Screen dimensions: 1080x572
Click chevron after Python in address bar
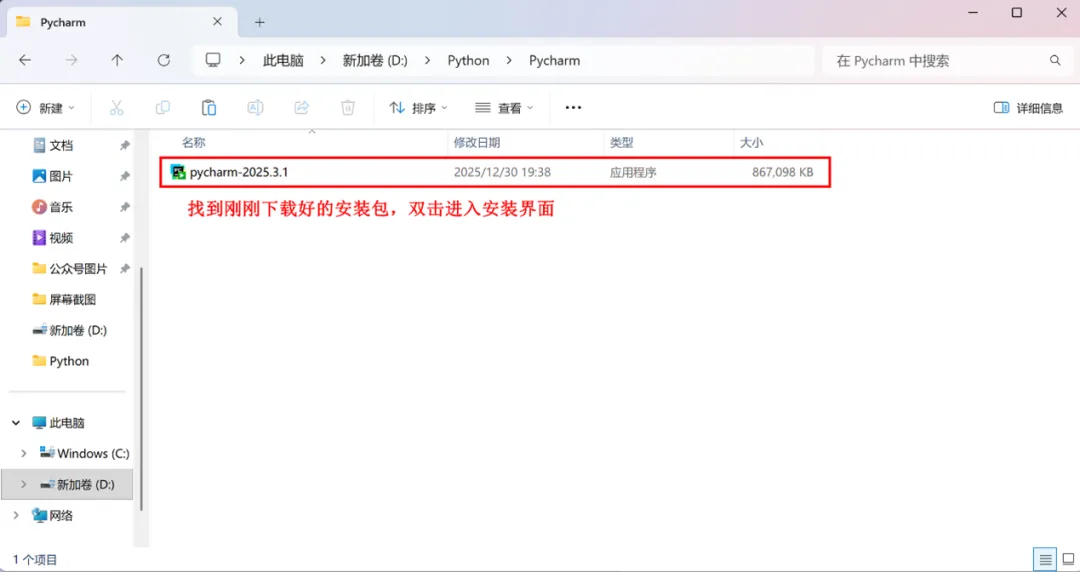pos(509,61)
